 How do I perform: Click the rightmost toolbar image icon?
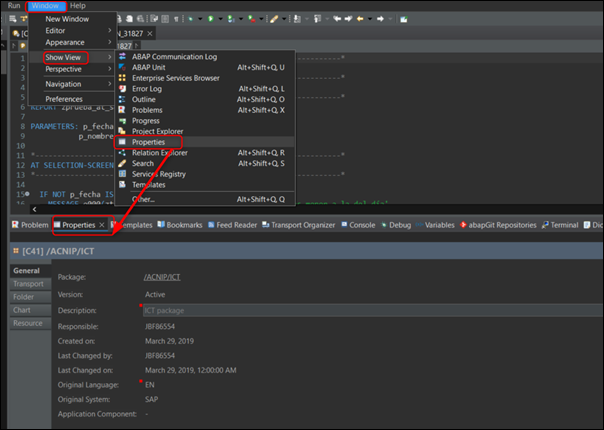(403, 19)
